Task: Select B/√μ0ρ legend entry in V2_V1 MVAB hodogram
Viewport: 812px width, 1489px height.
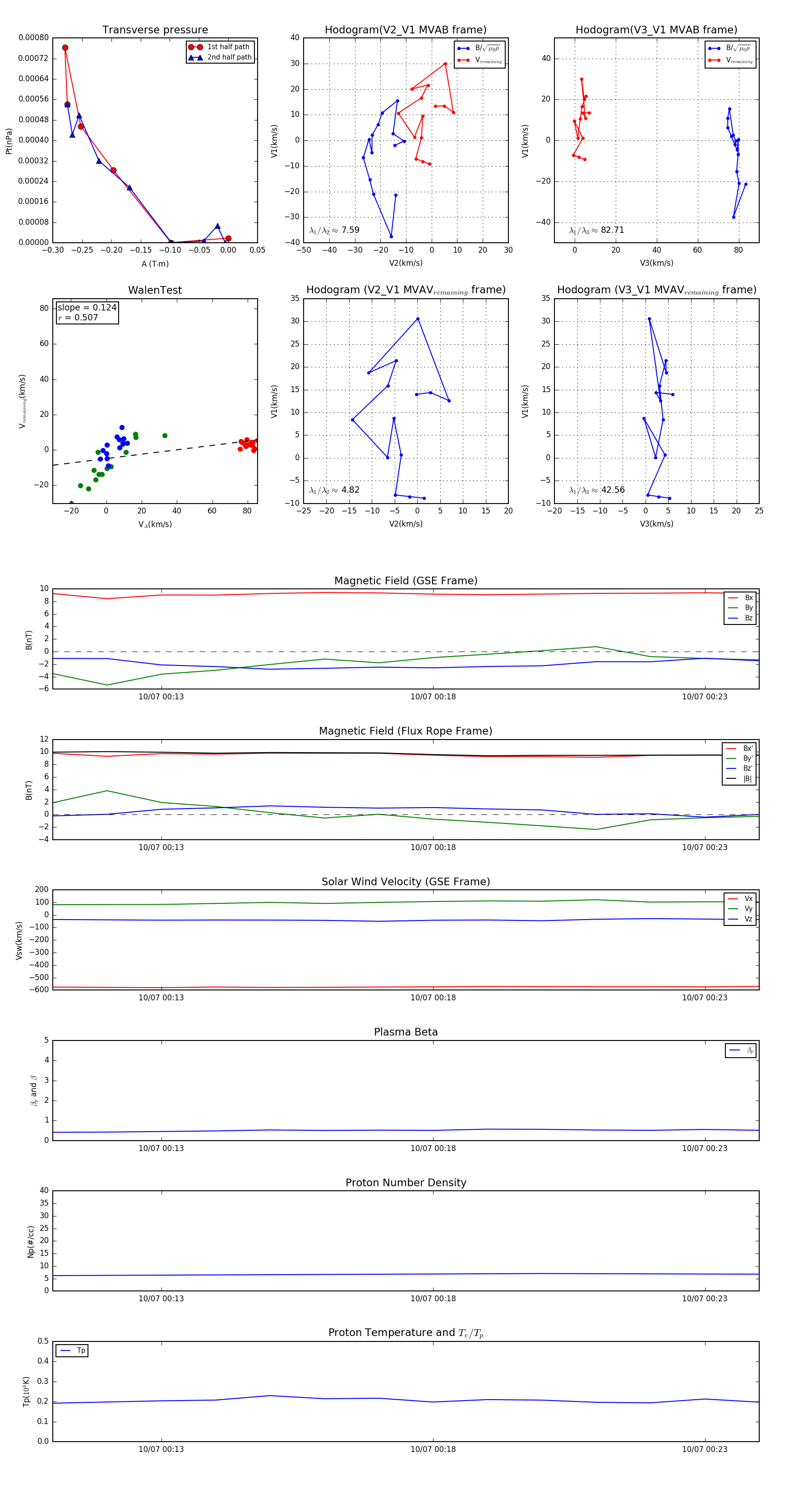Action: [x=479, y=49]
